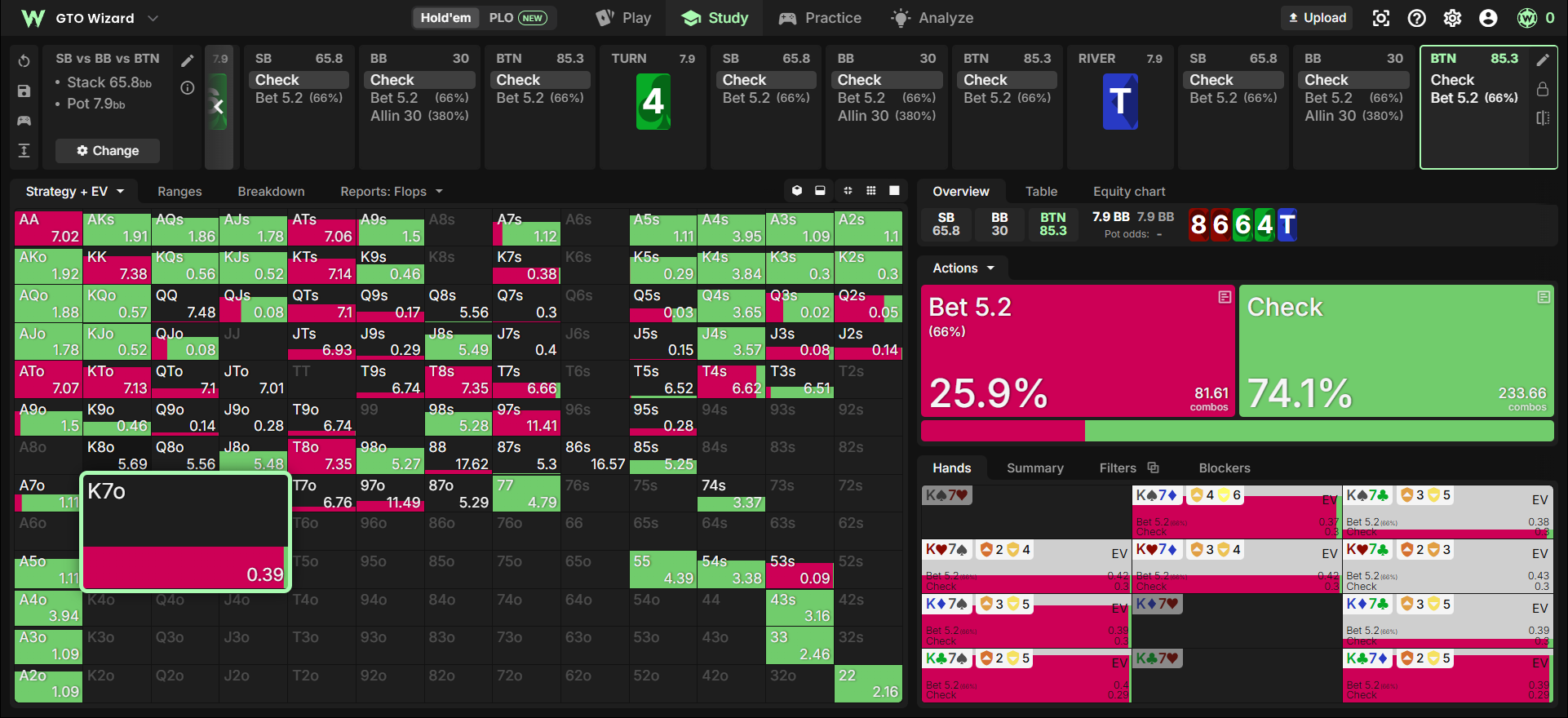Open the GTO Wizard title dropdown chevron
1568x718 pixels.
click(153, 18)
